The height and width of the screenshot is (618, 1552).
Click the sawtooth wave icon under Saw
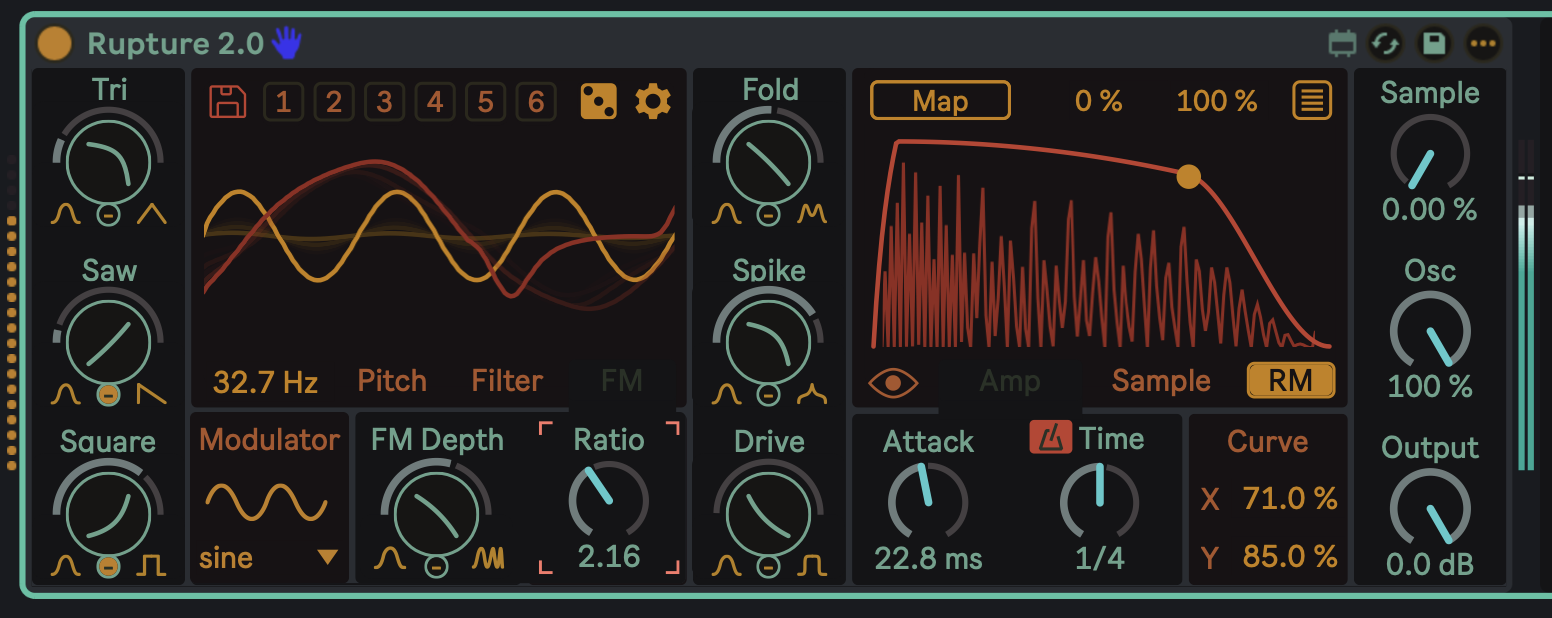click(x=152, y=395)
